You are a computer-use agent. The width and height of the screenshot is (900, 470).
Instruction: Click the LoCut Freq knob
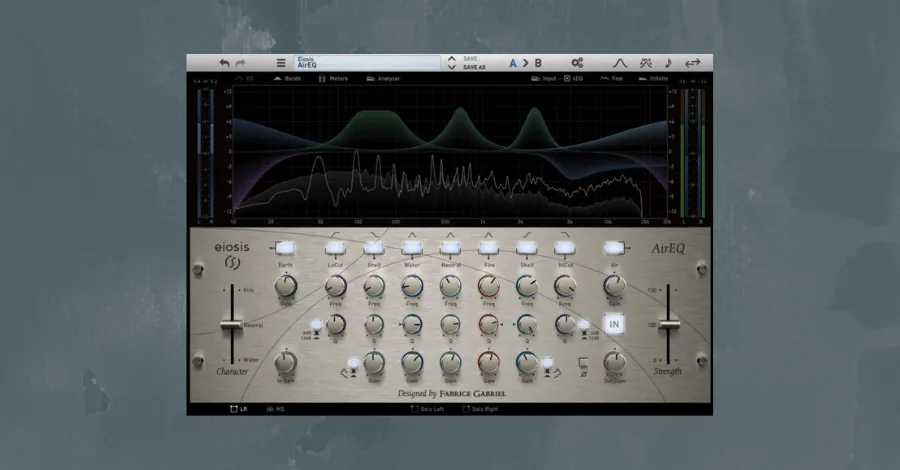336,285
